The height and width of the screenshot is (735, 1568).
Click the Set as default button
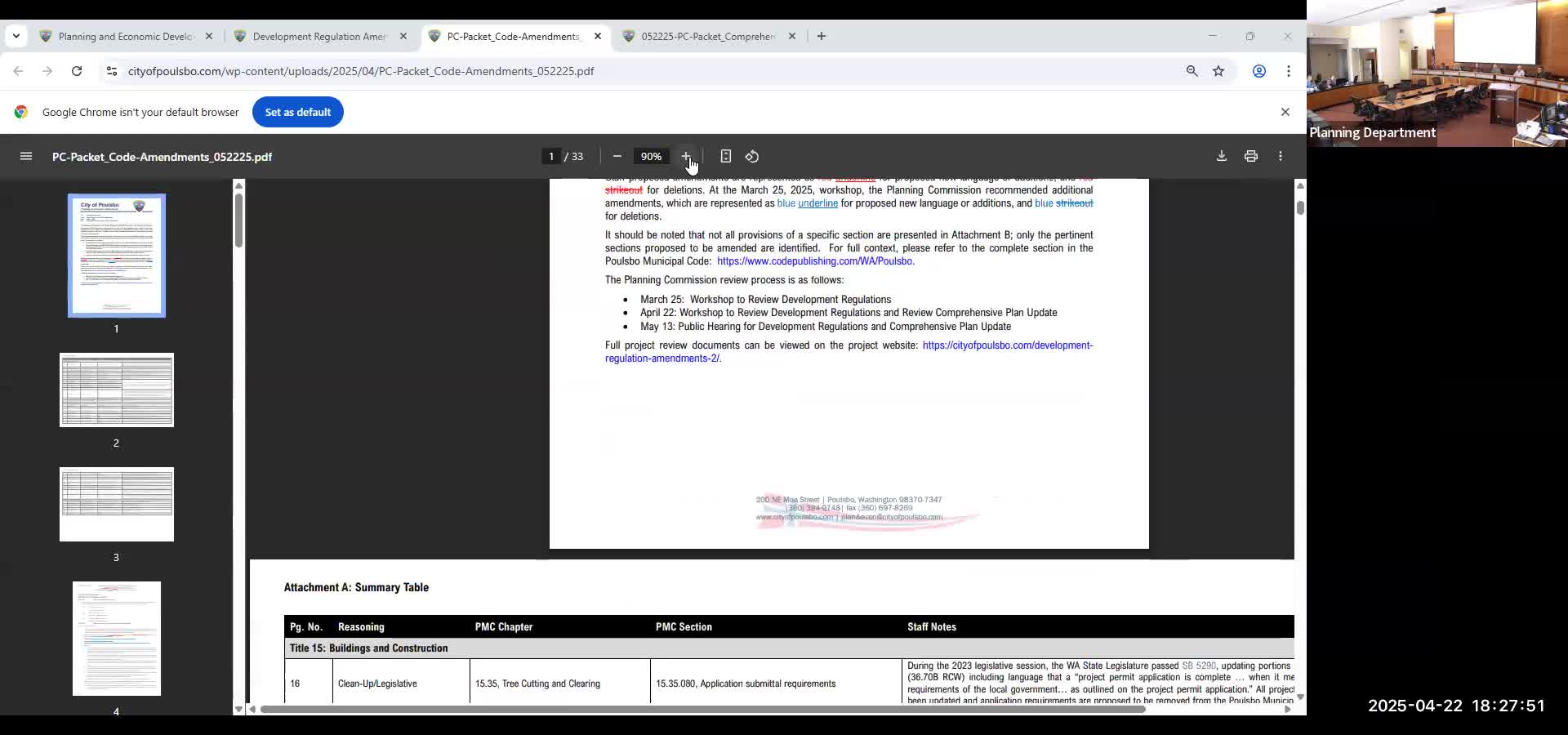[x=297, y=112]
